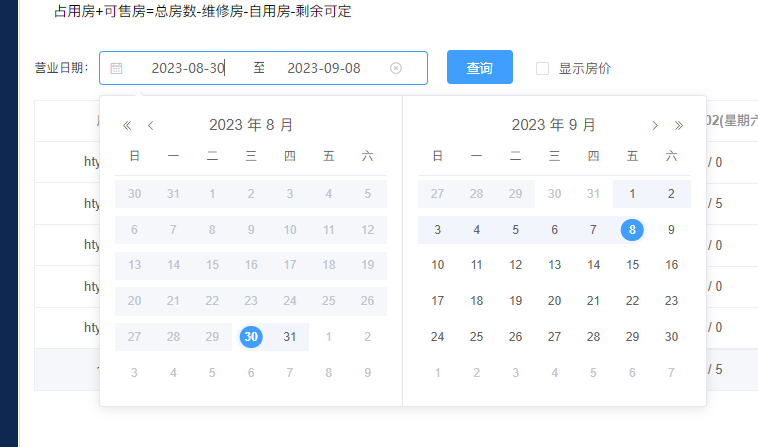758x447 pixels.
Task: Click the 查询 button
Action: 479,68
